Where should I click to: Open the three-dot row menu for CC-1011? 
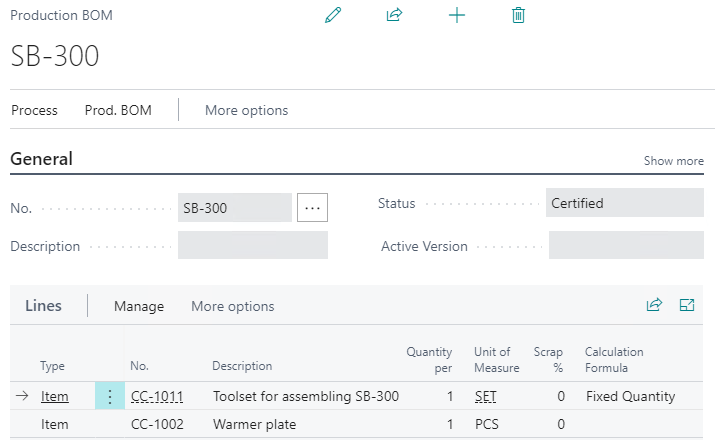[x=110, y=396]
